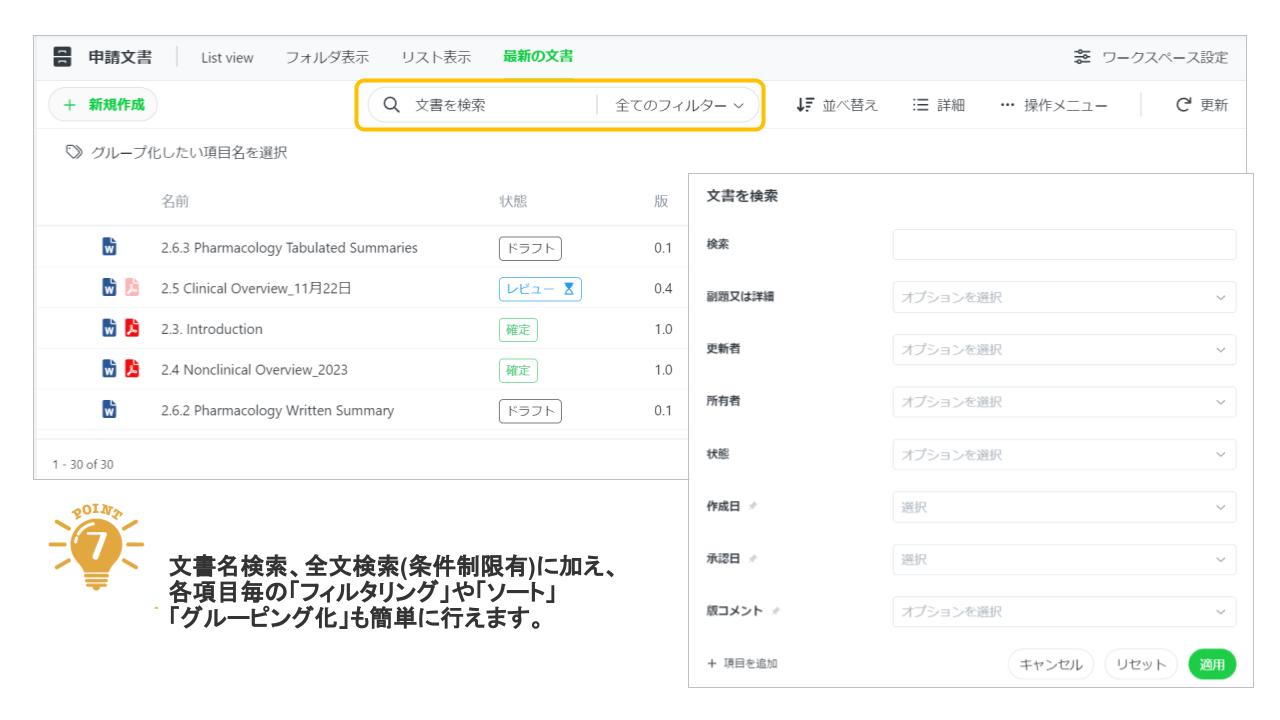Click the 版 column header
Image resolution: width=1280 pixels, height=720 pixels.
(x=661, y=201)
